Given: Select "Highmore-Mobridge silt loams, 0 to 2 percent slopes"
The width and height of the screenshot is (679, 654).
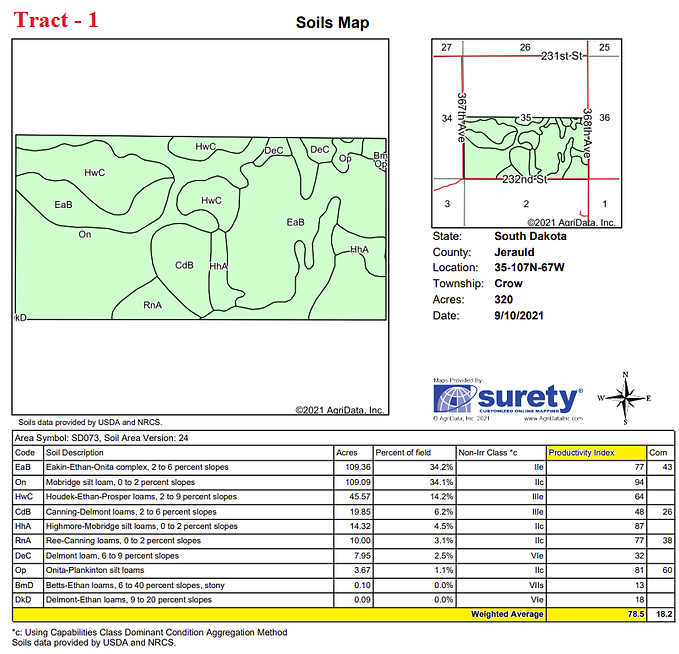Looking at the screenshot, I should (142, 526).
